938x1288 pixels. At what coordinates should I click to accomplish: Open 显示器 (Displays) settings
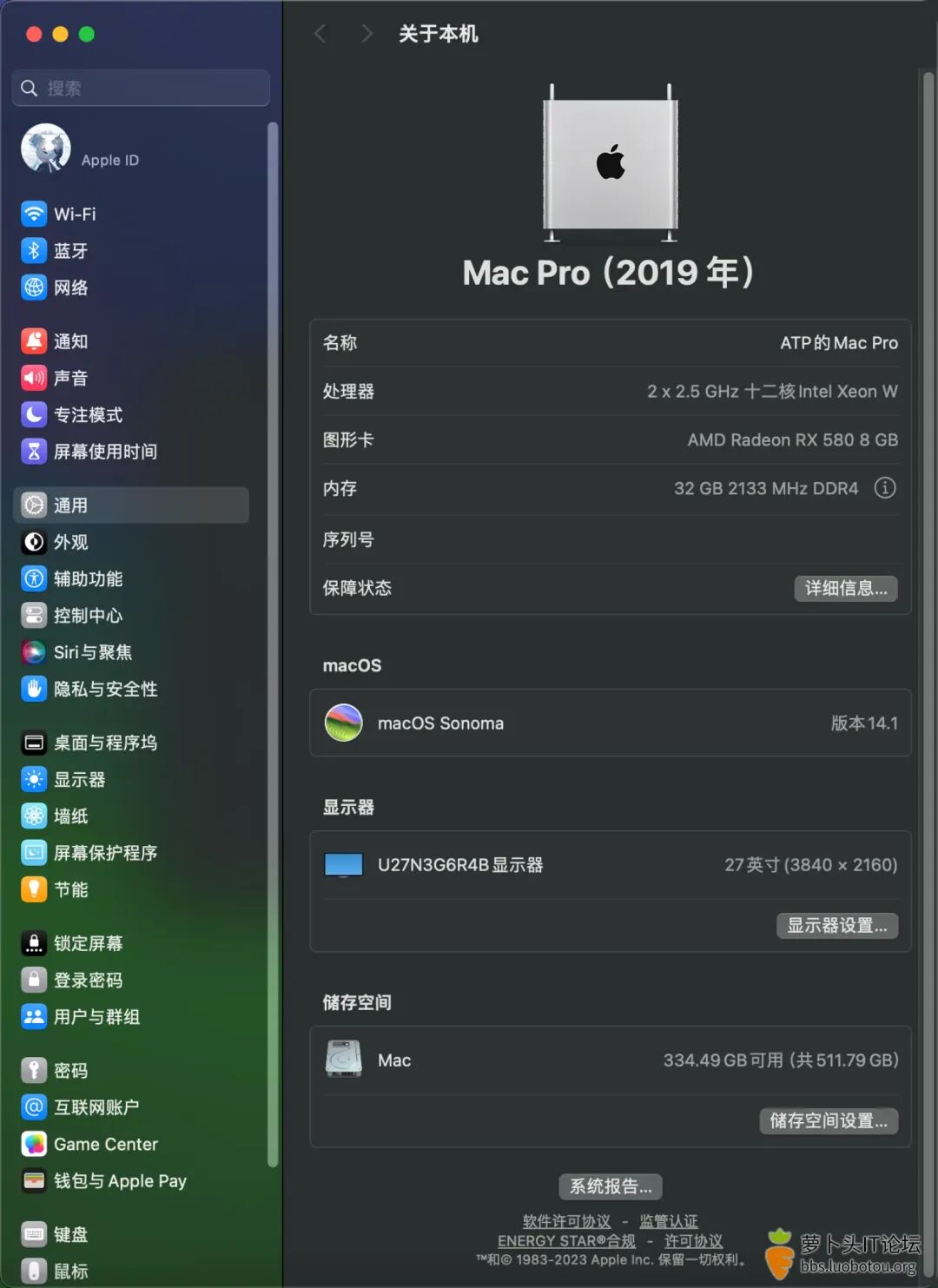click(83, 779)
